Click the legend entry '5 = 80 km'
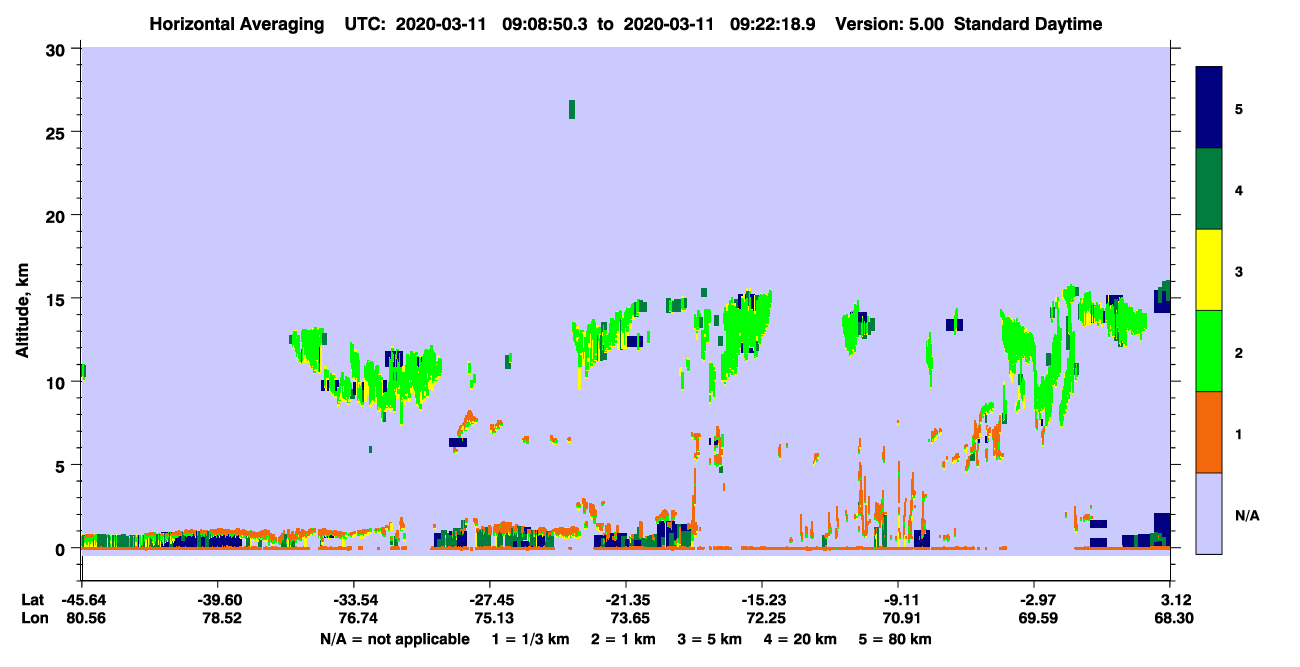The image size is (1300, 667). coord(895,639)
